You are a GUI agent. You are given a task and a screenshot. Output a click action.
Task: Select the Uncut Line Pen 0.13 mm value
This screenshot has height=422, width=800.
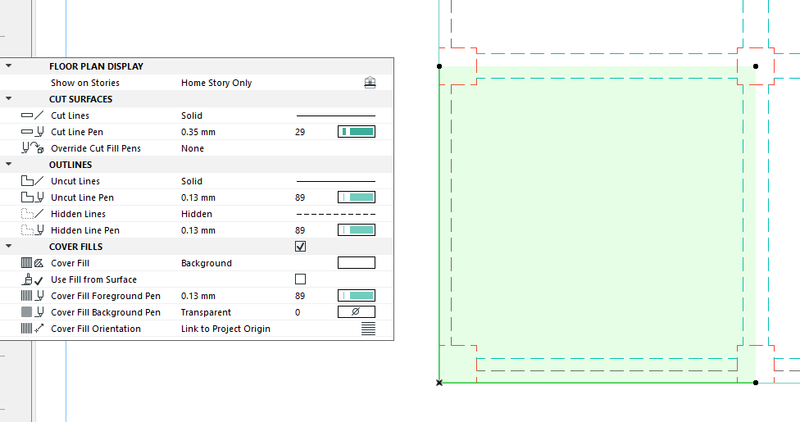198,197
